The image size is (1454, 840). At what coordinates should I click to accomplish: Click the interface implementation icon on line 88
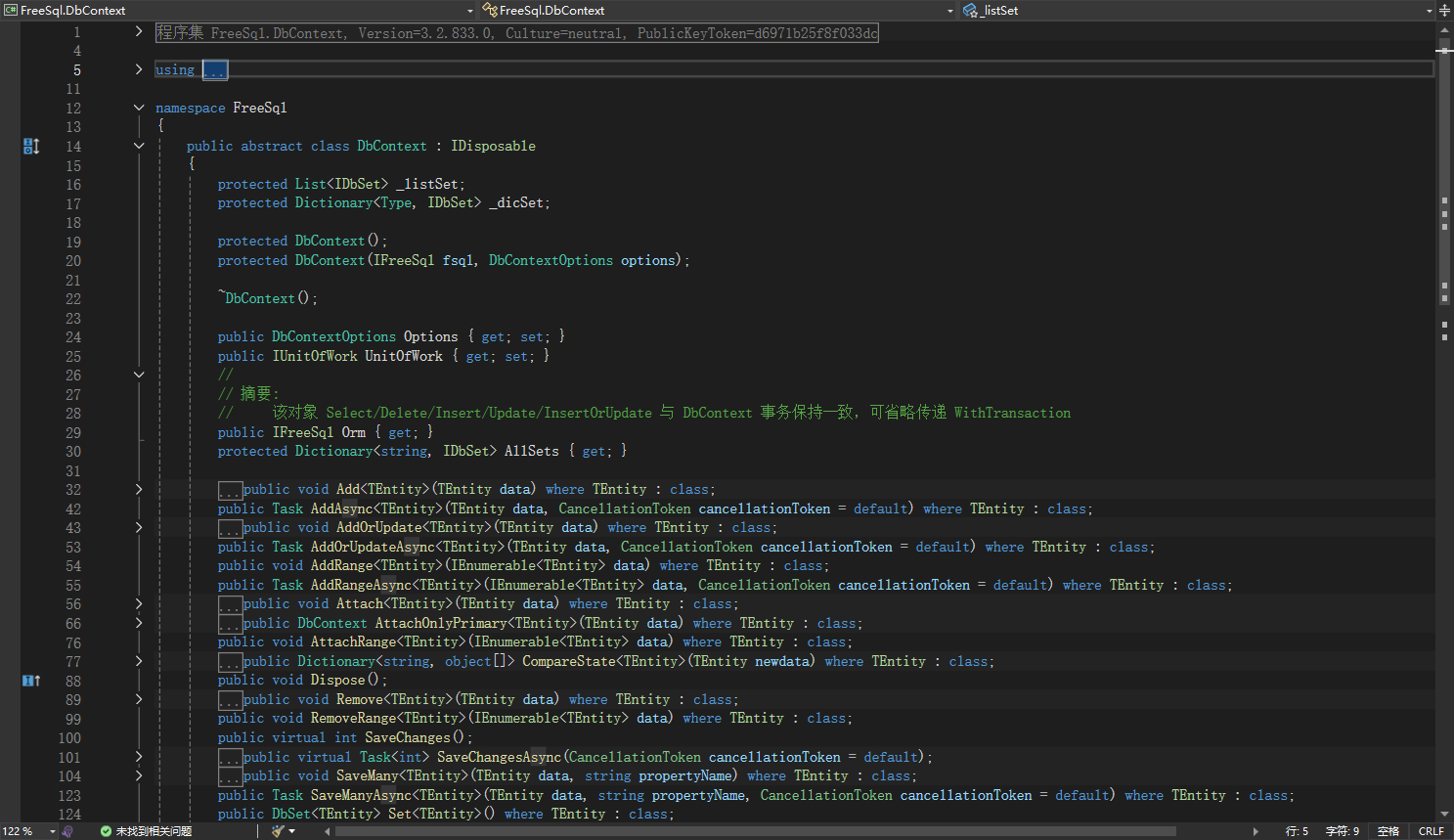point(31,681)
